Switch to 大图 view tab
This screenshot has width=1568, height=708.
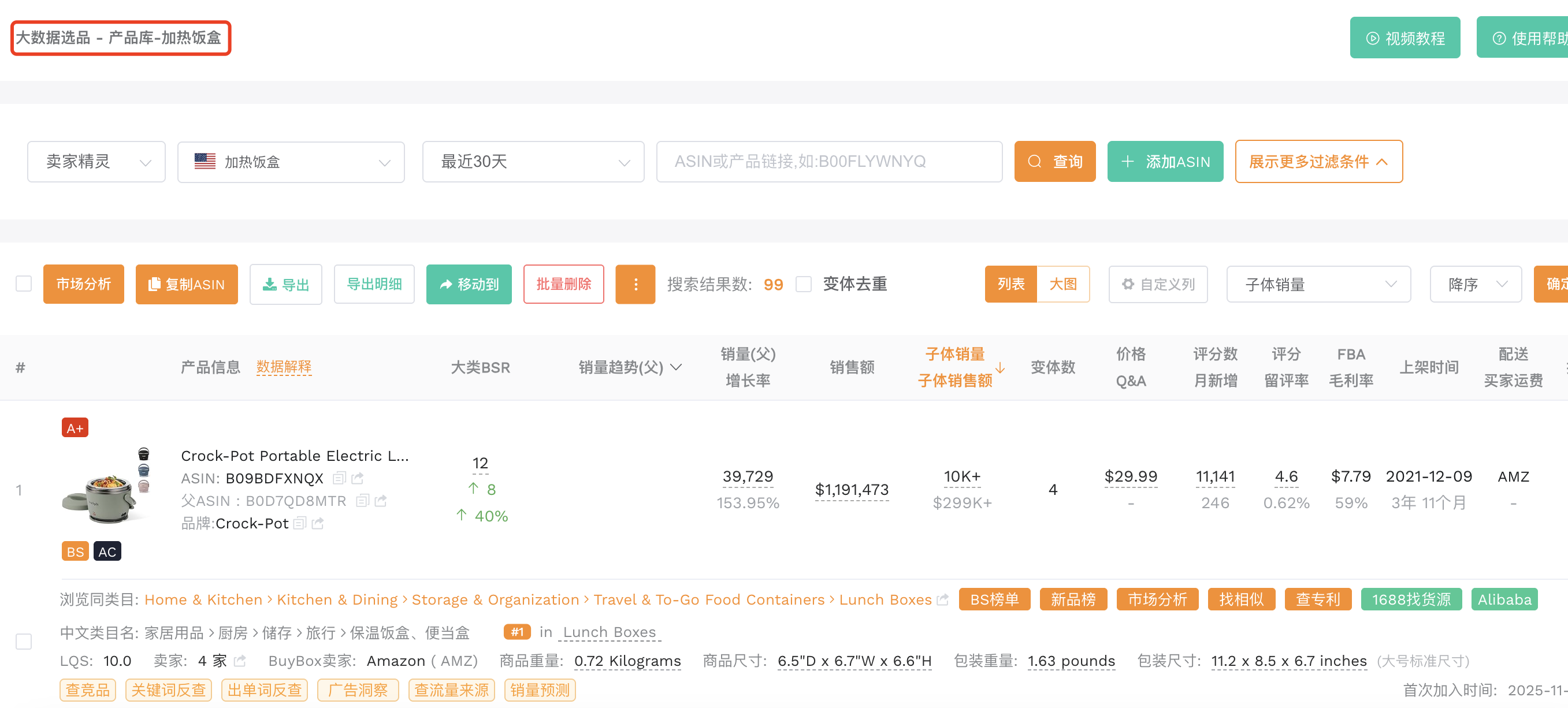(x=1063, y=284)
